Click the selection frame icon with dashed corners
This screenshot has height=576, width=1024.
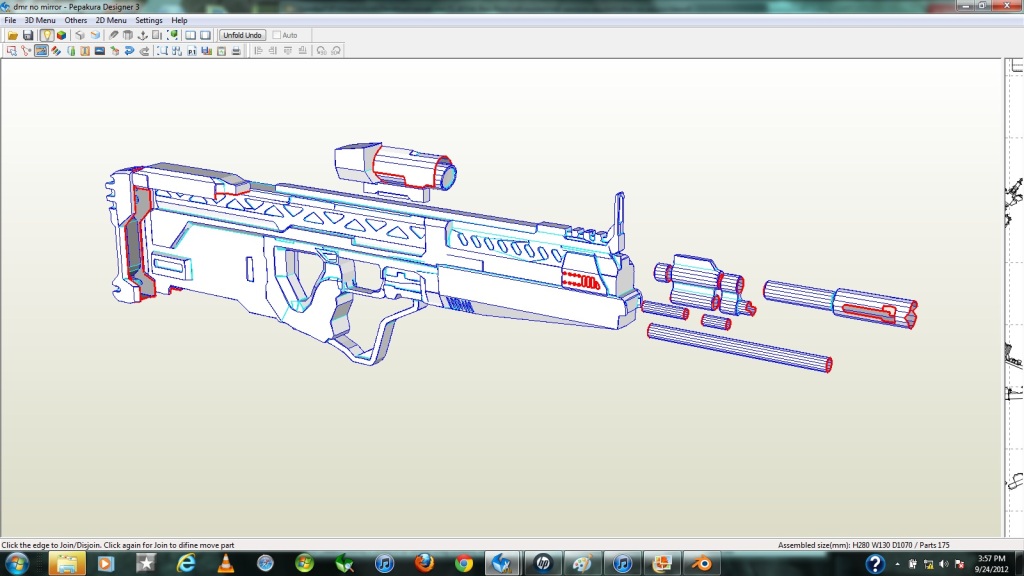162,51
